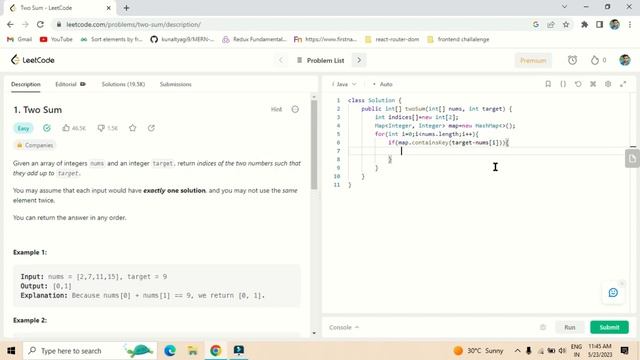Open the Redux Fundamentals bookmark

(254, 39)
